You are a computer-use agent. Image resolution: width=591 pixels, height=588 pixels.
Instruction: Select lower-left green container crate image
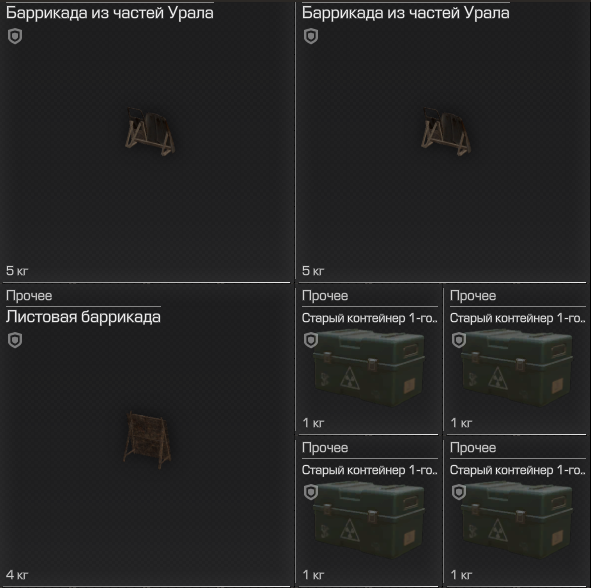click(x=369, y=520)
